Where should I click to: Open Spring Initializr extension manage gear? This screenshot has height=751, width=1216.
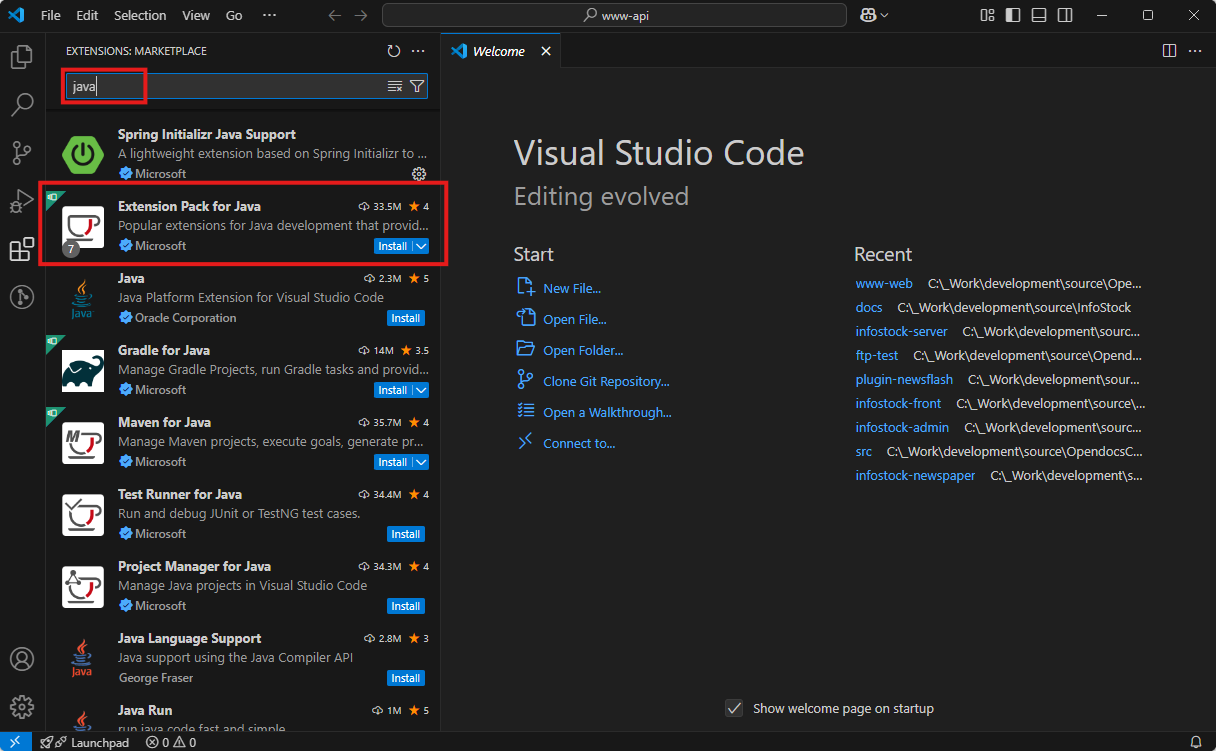[x=419, y=174]
